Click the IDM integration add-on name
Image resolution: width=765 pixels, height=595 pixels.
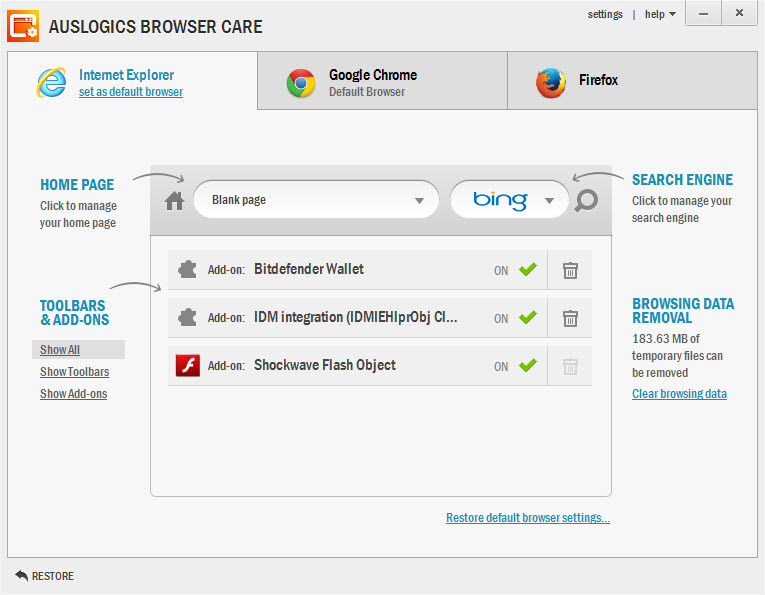click(x=356, y=317)
